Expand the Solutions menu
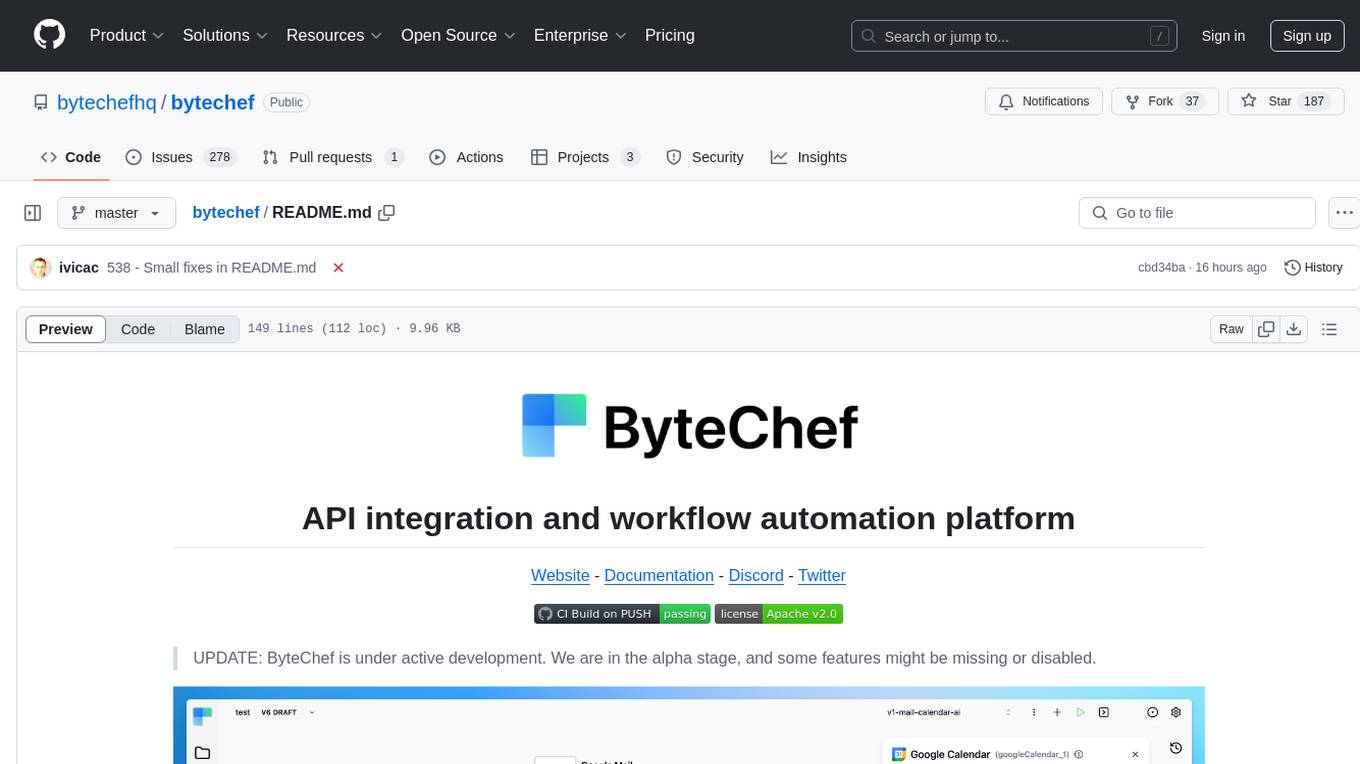 [x=225, y=35]
